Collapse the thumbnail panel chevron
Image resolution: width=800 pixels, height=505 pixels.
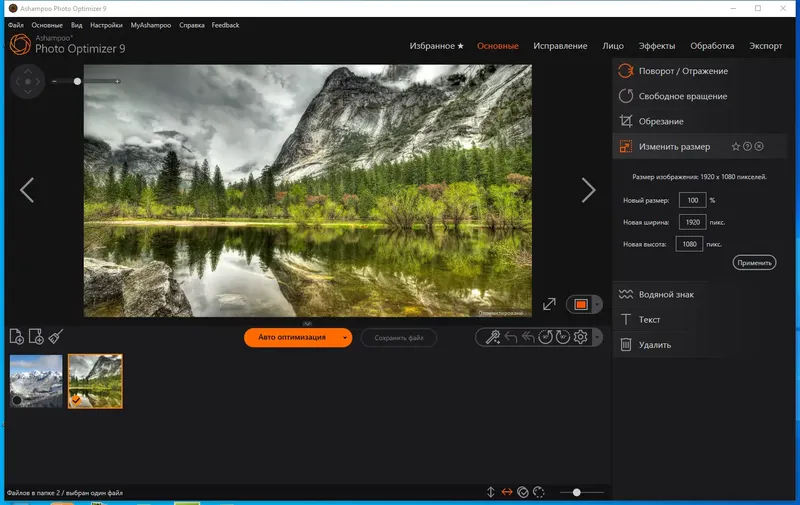tap(308, 323)
